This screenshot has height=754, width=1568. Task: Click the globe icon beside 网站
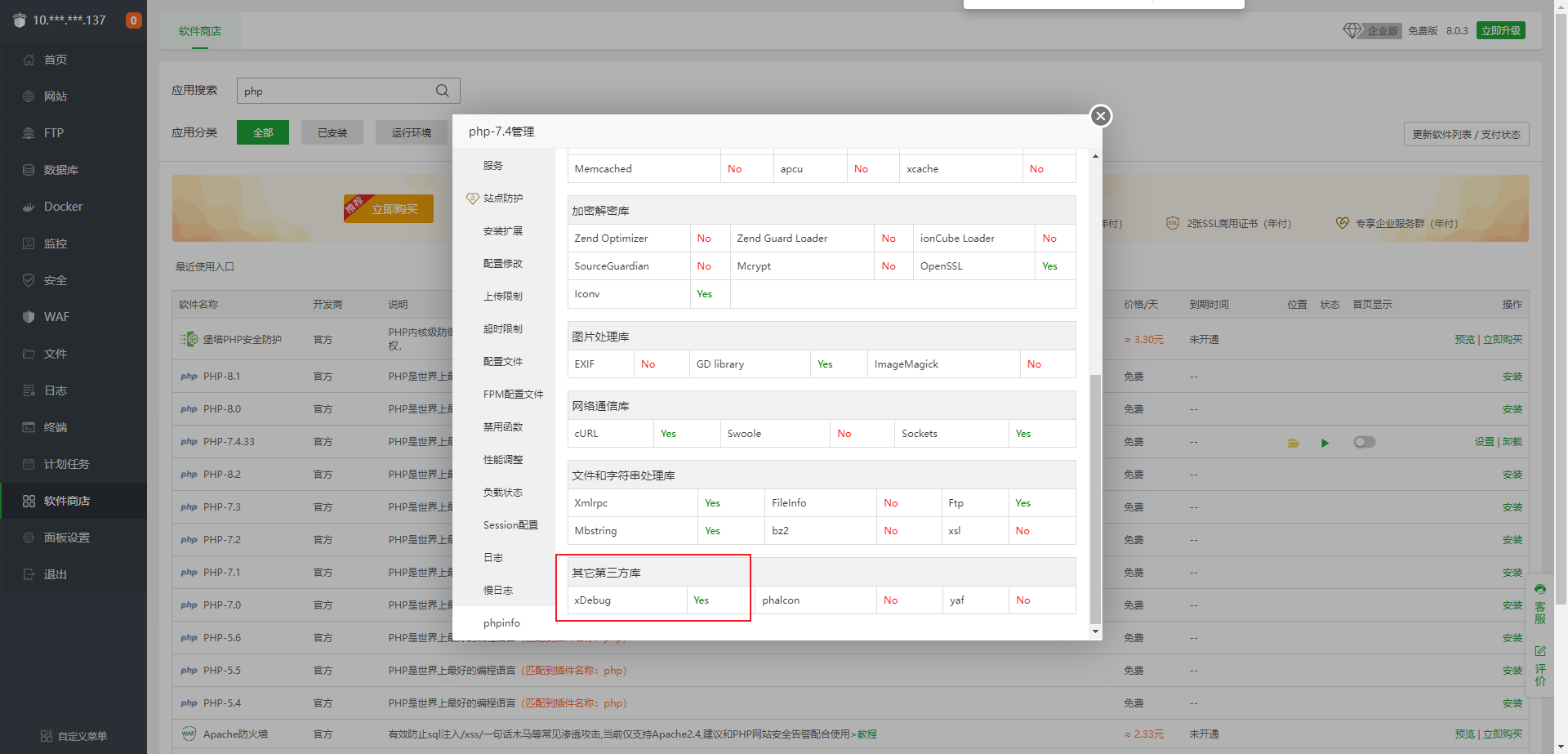[x=29, y=96]
